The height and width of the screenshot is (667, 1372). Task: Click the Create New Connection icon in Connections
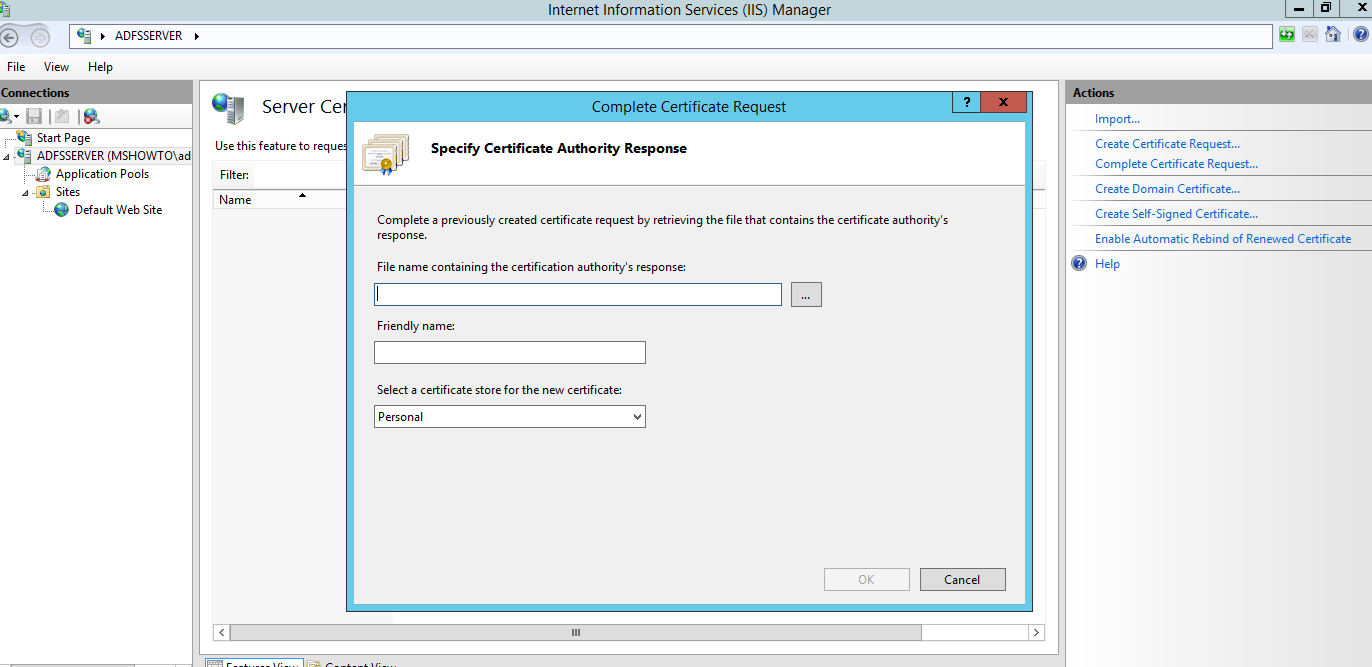click(5, 116)
